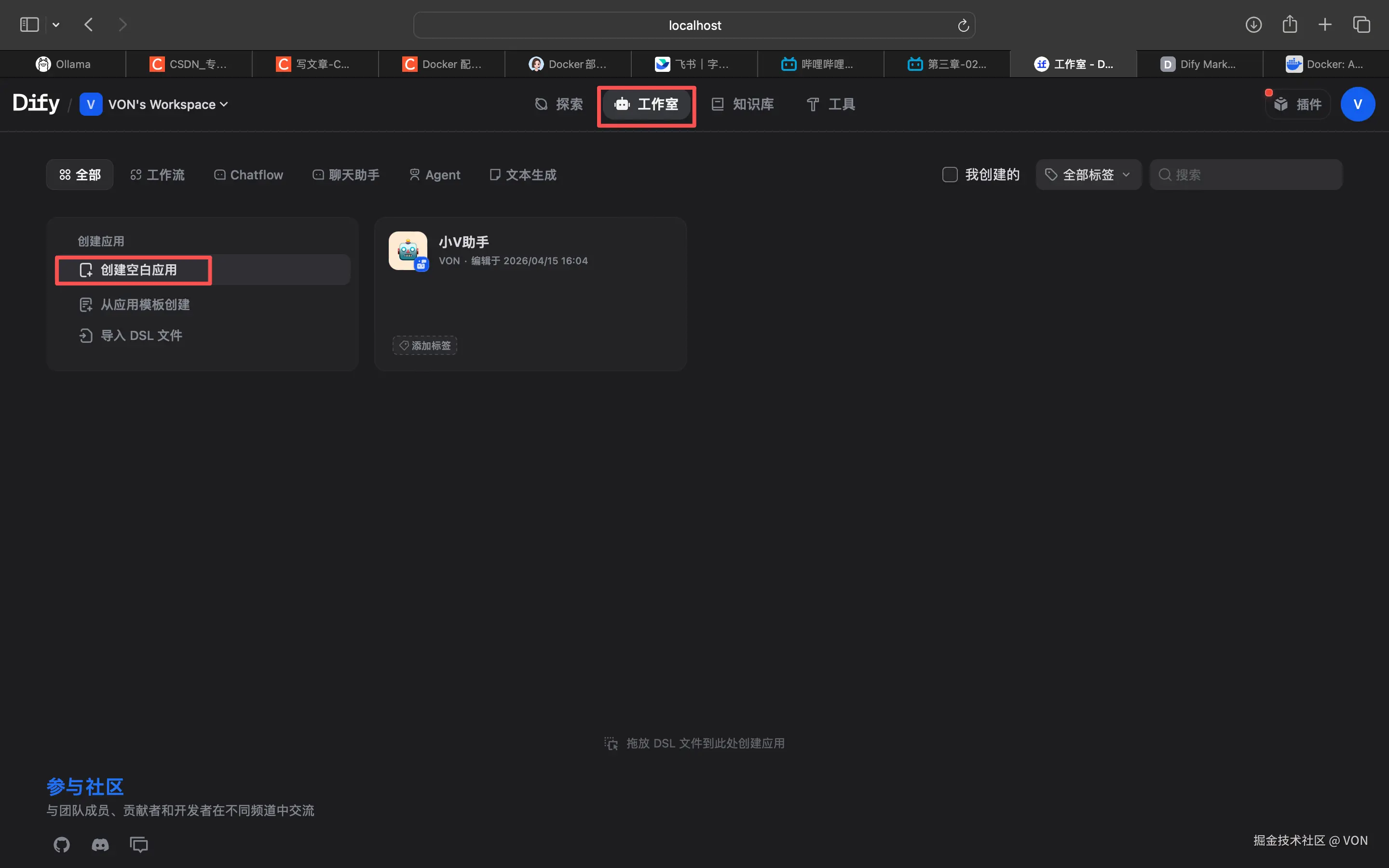
Task: Open GitHub community icon link
Action: [x=61, y=844]
